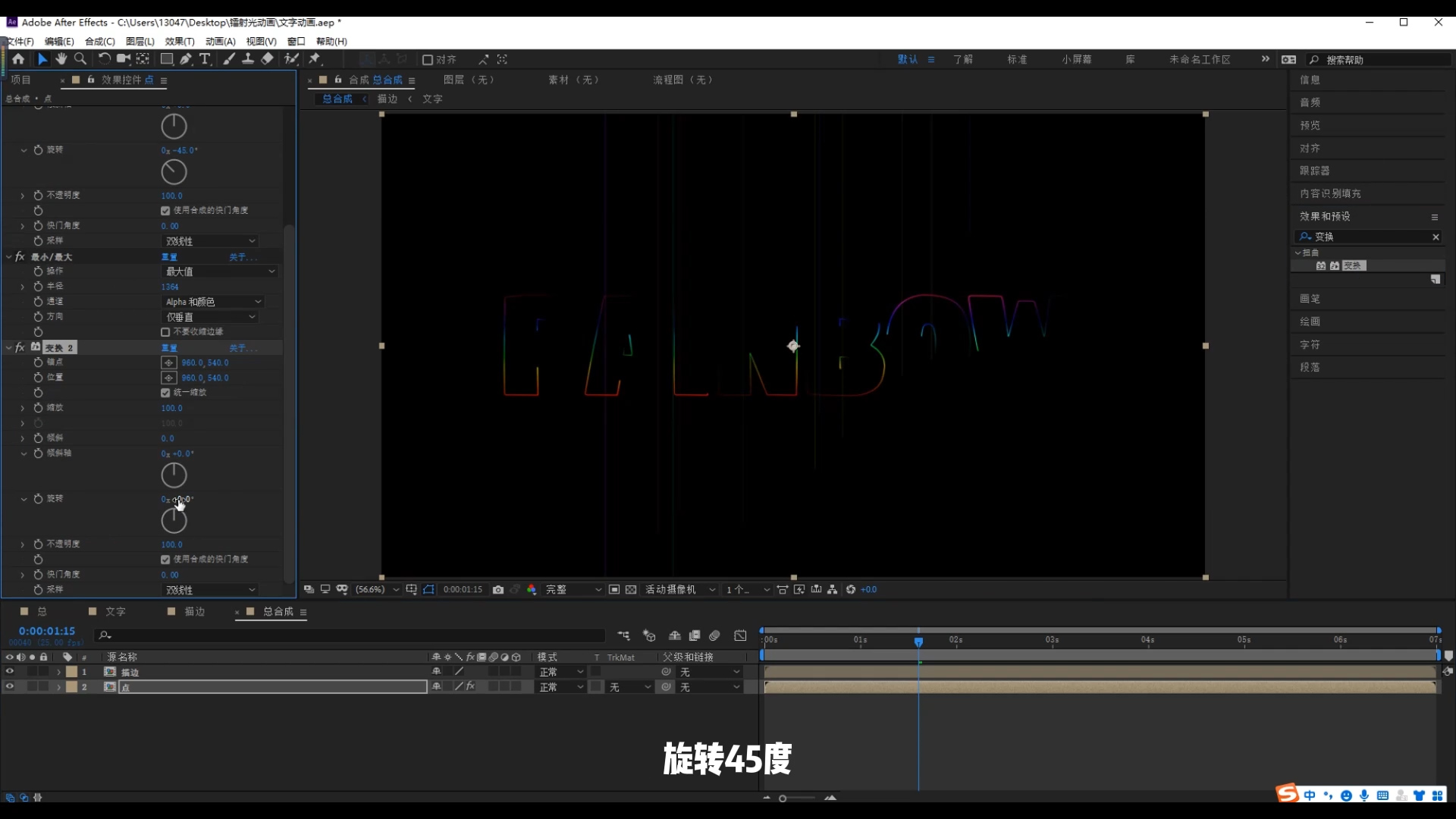This screenshot has height=819, width=1456.
Task: Open the Alpha 和颜色 channel dropdown
Action: coord(213,302)
